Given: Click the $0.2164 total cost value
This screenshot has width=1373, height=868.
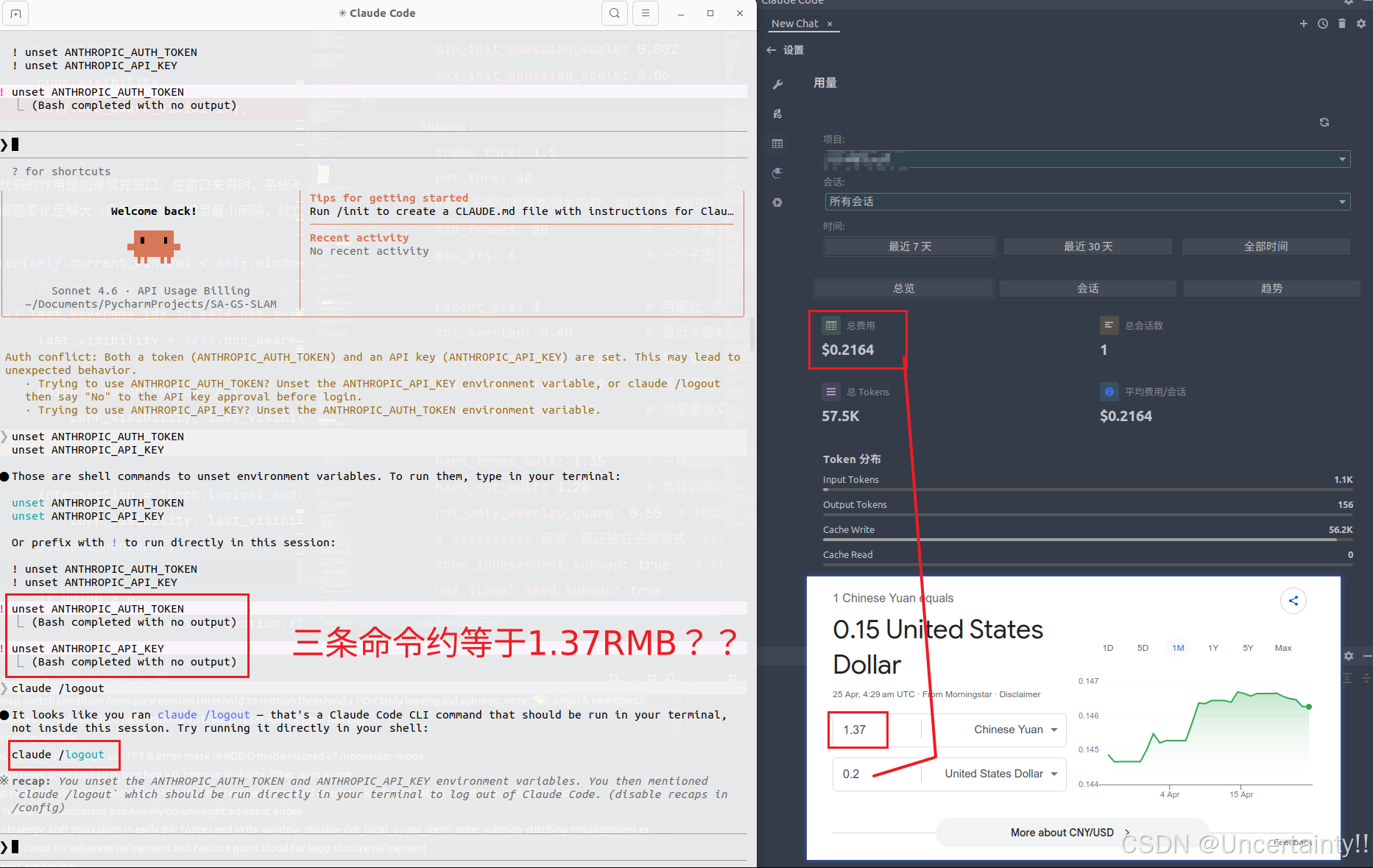Looking at the screenshot, I should point(848,350).
